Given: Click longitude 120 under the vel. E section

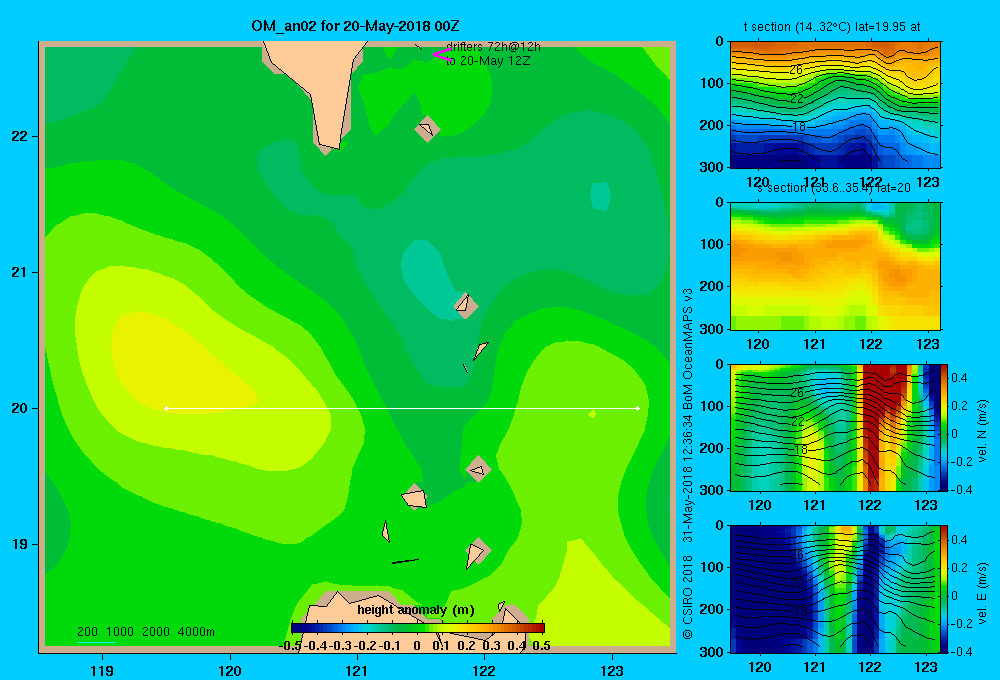Looking at the screenshot, I should point(759,667).
